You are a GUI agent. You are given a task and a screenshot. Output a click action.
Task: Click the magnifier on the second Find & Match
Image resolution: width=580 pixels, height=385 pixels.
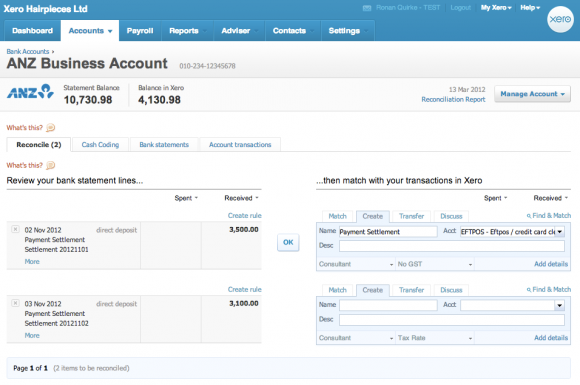pos(529,290)
